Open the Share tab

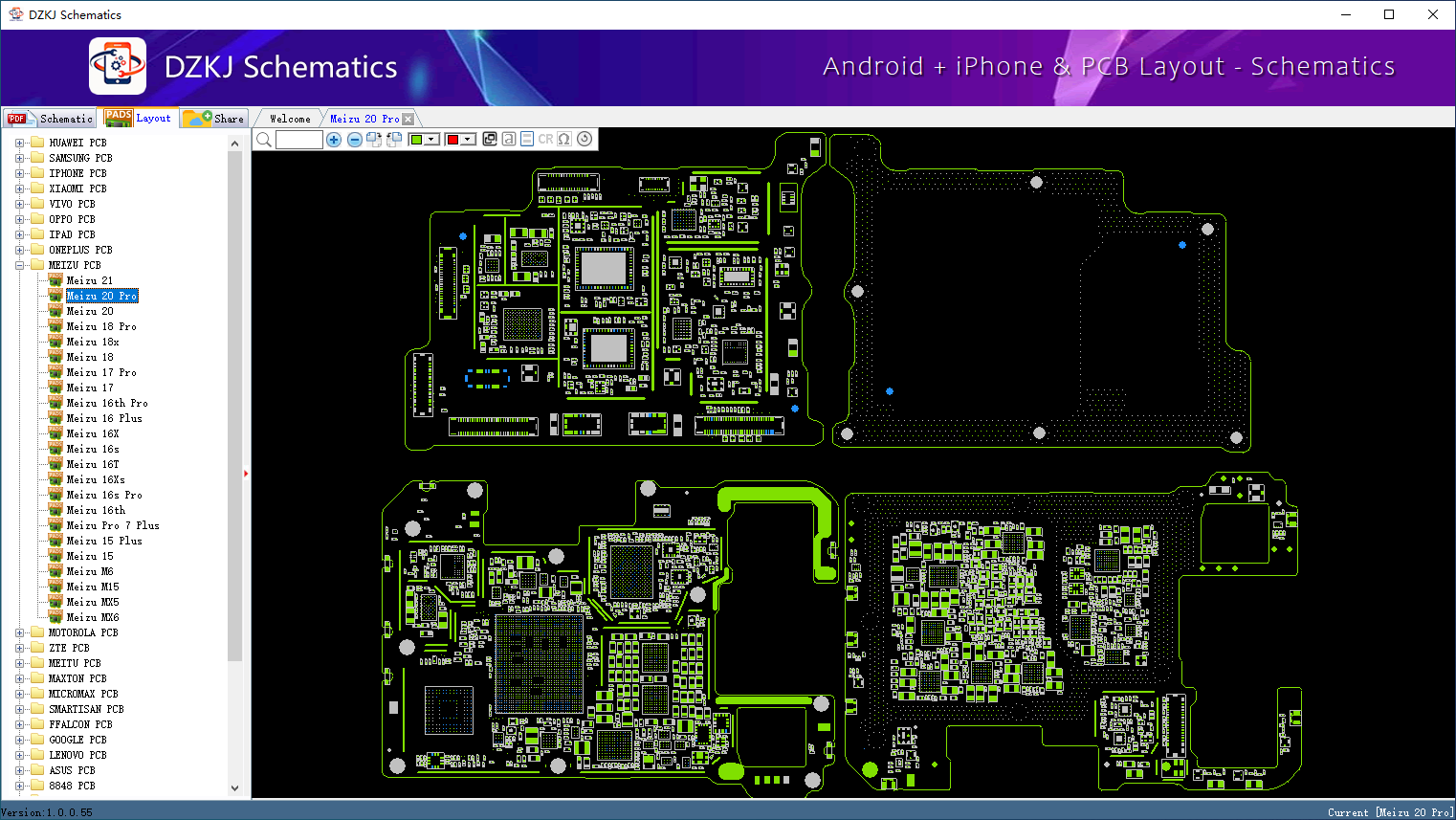pyautogui.click(x=214, y=119)
